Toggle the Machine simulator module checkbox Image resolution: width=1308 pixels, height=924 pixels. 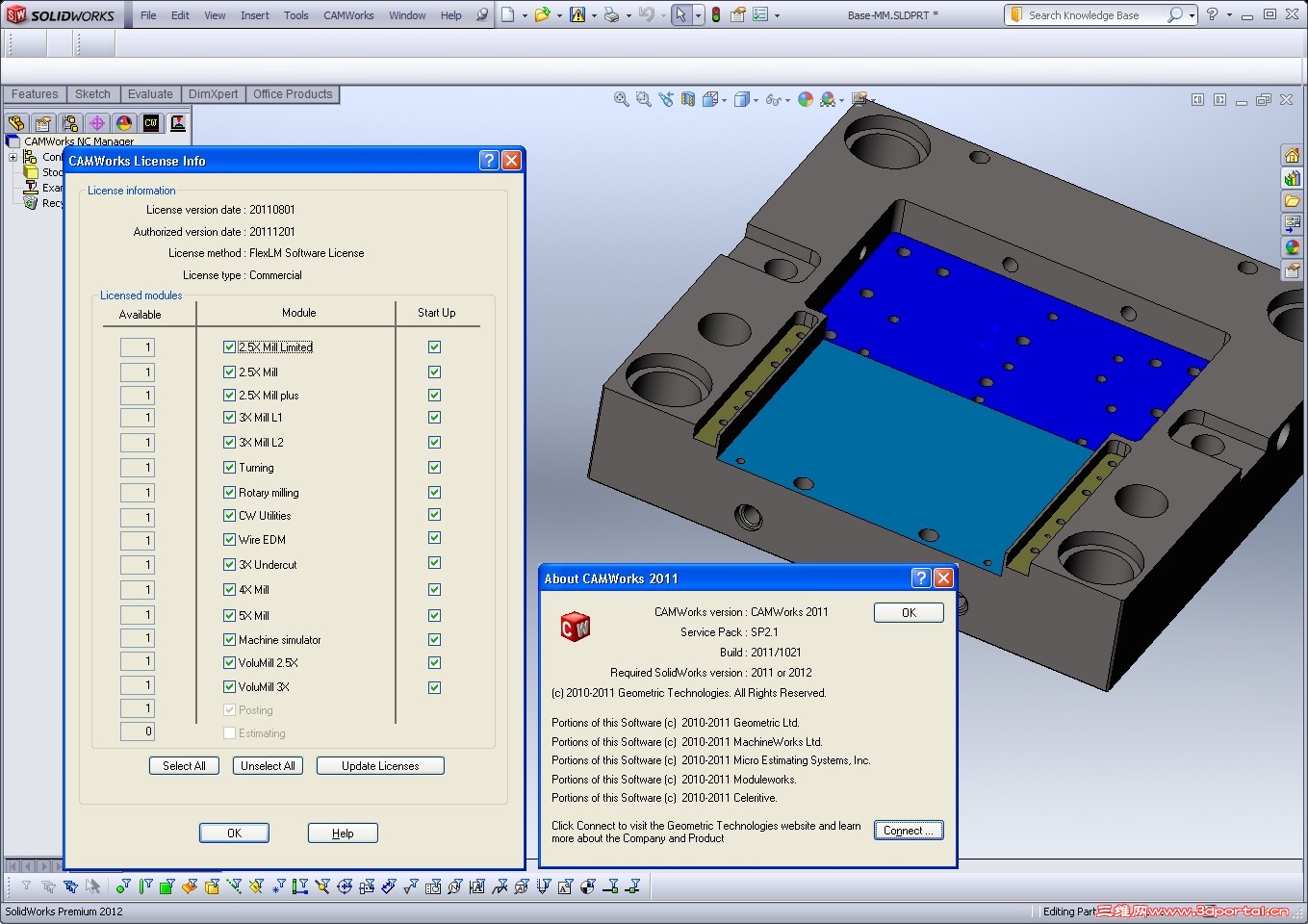pos(229,639)
